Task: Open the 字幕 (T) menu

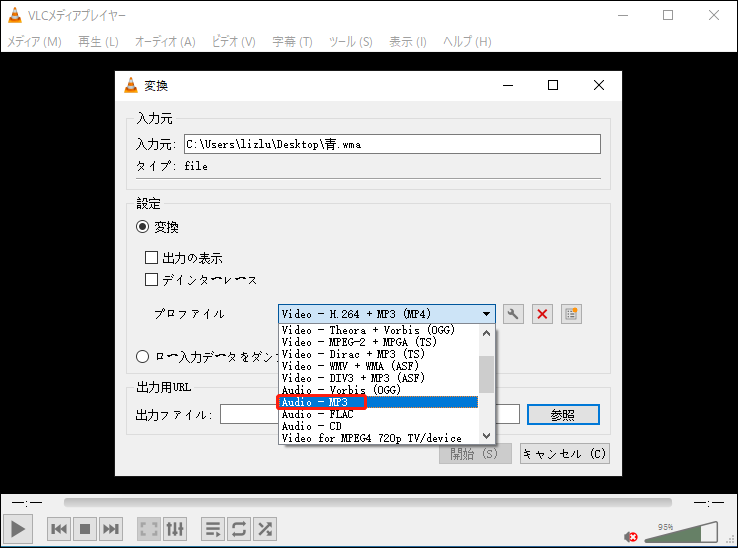Action: (292, 41)
